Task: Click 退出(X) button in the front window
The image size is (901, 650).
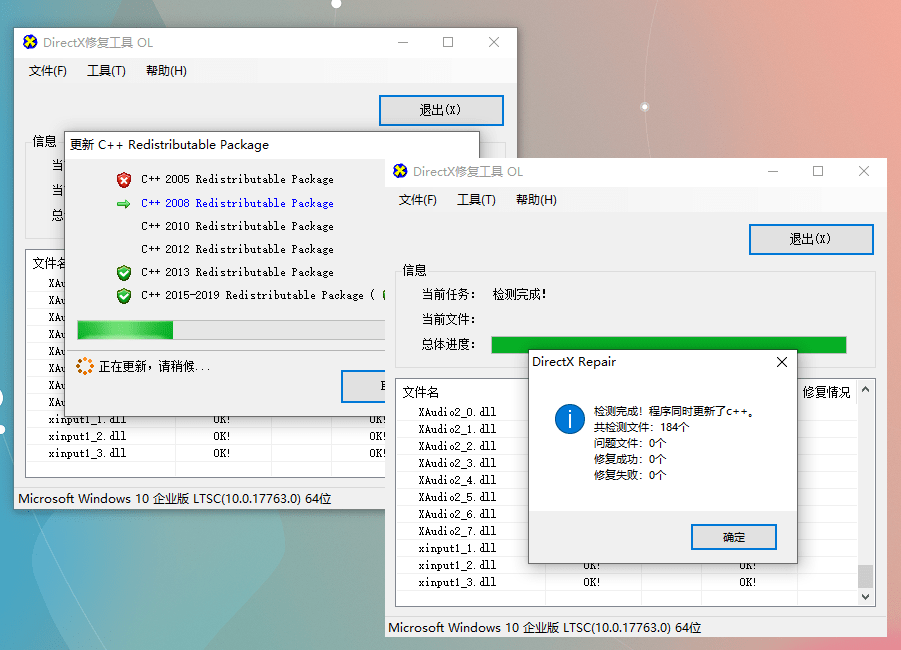Action: tap(811, 239)
